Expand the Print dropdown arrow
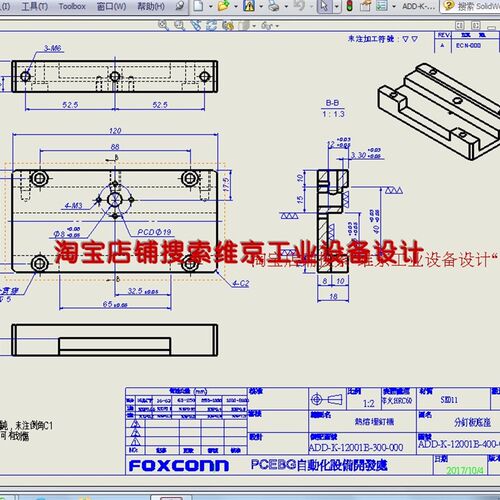Image resolution: width=500 pixels, height=500 pixels. [286, 6]
